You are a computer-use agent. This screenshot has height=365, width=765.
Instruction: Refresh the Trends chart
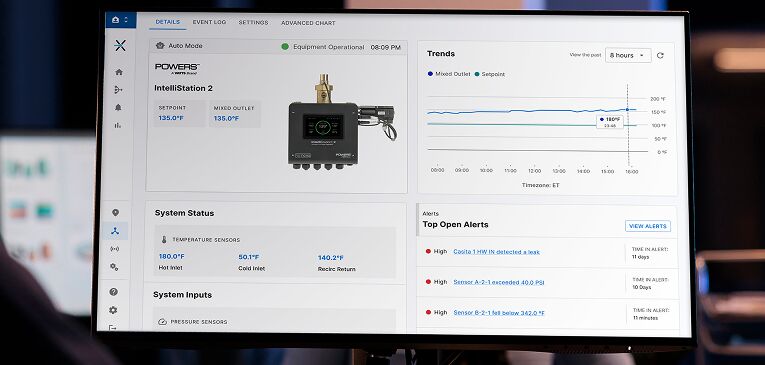(660, 56)
